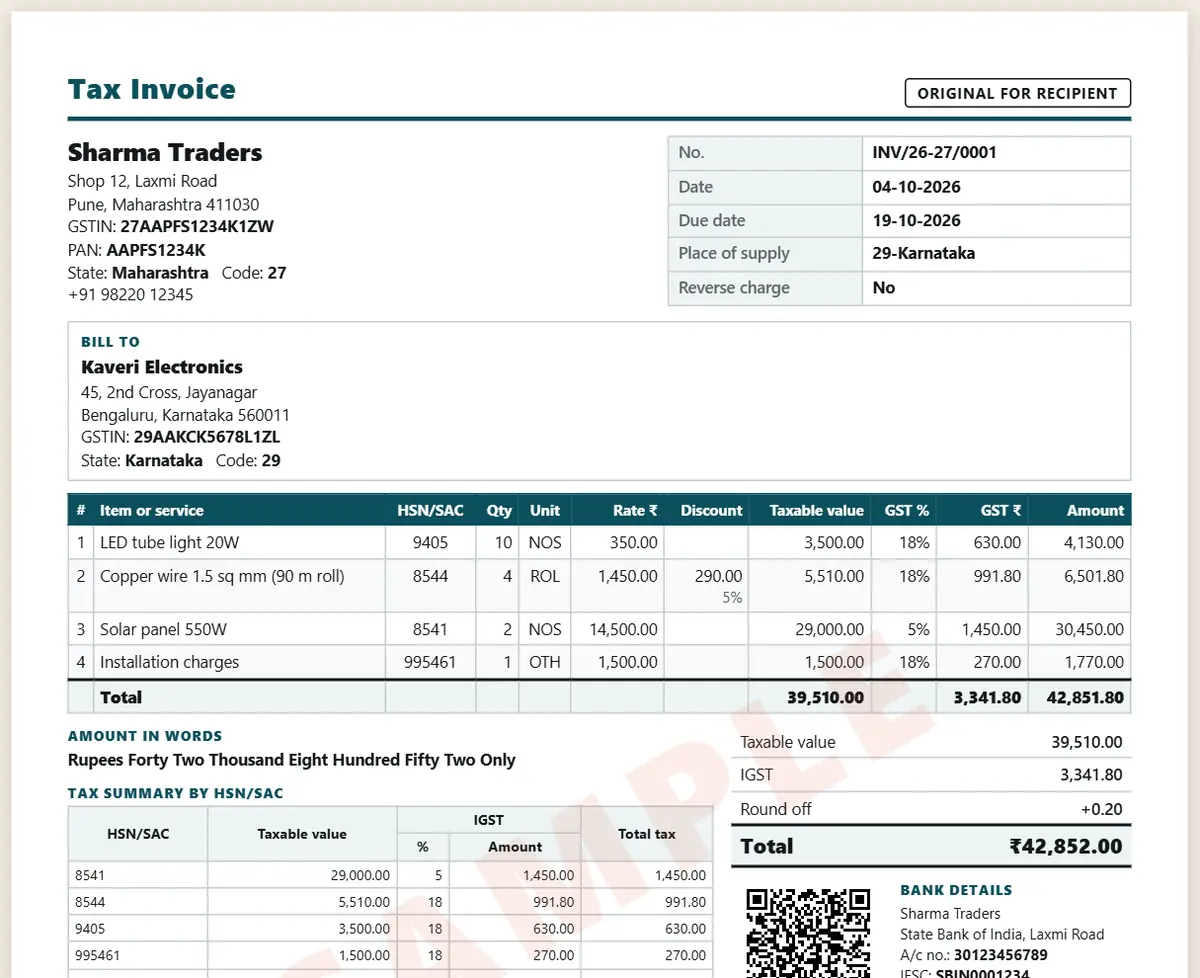Click the Reverse charge value No

[x=883, y=287]
